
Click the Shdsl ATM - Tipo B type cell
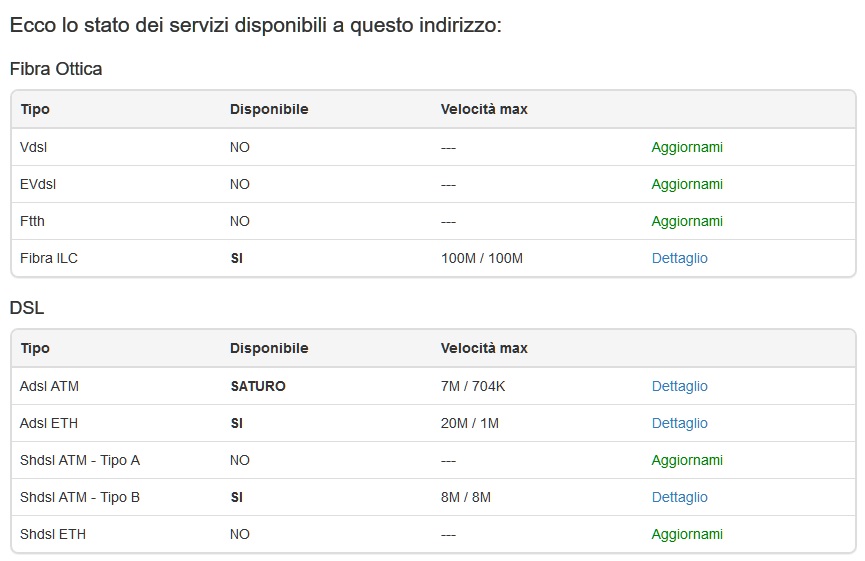tap(80, 497)
